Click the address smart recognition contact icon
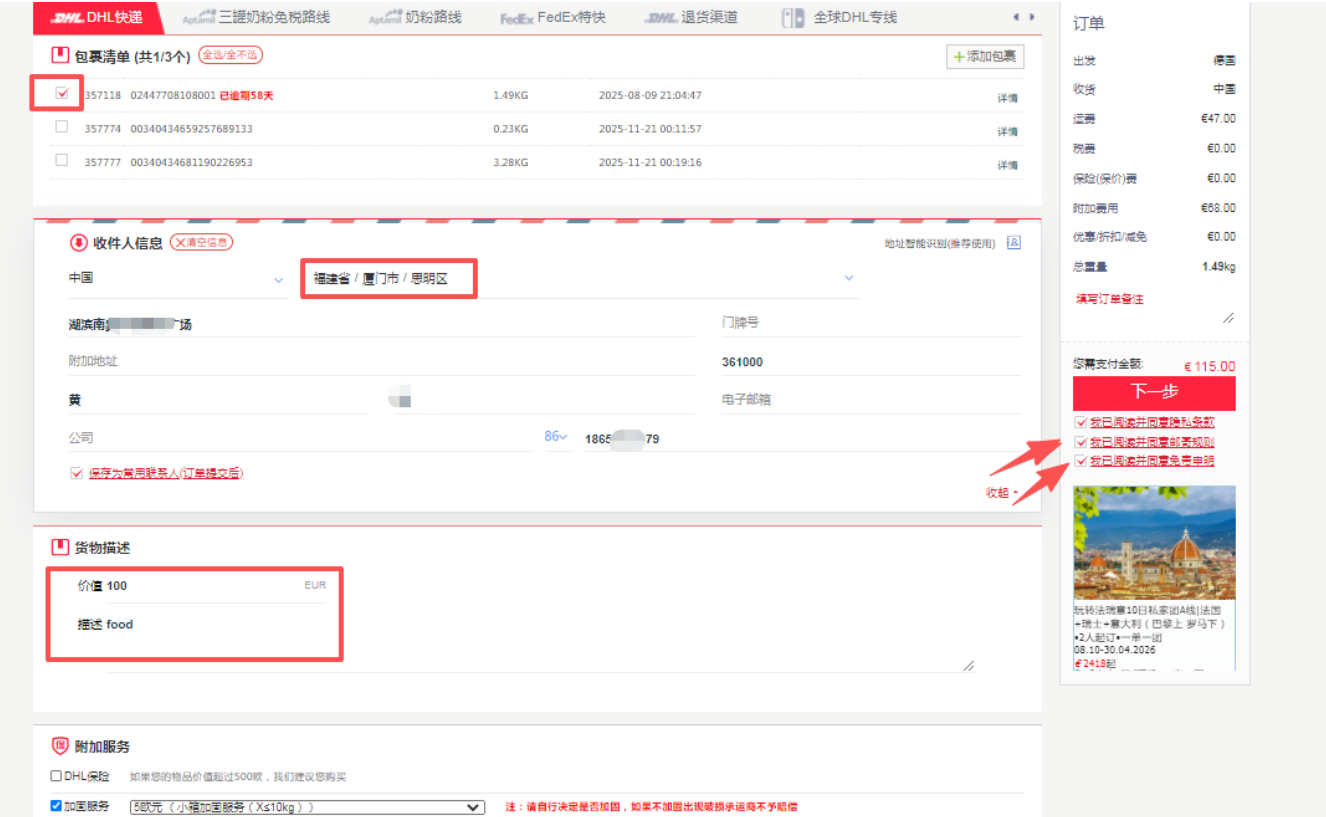The image size is (1326, 817). coord(1013,243)
